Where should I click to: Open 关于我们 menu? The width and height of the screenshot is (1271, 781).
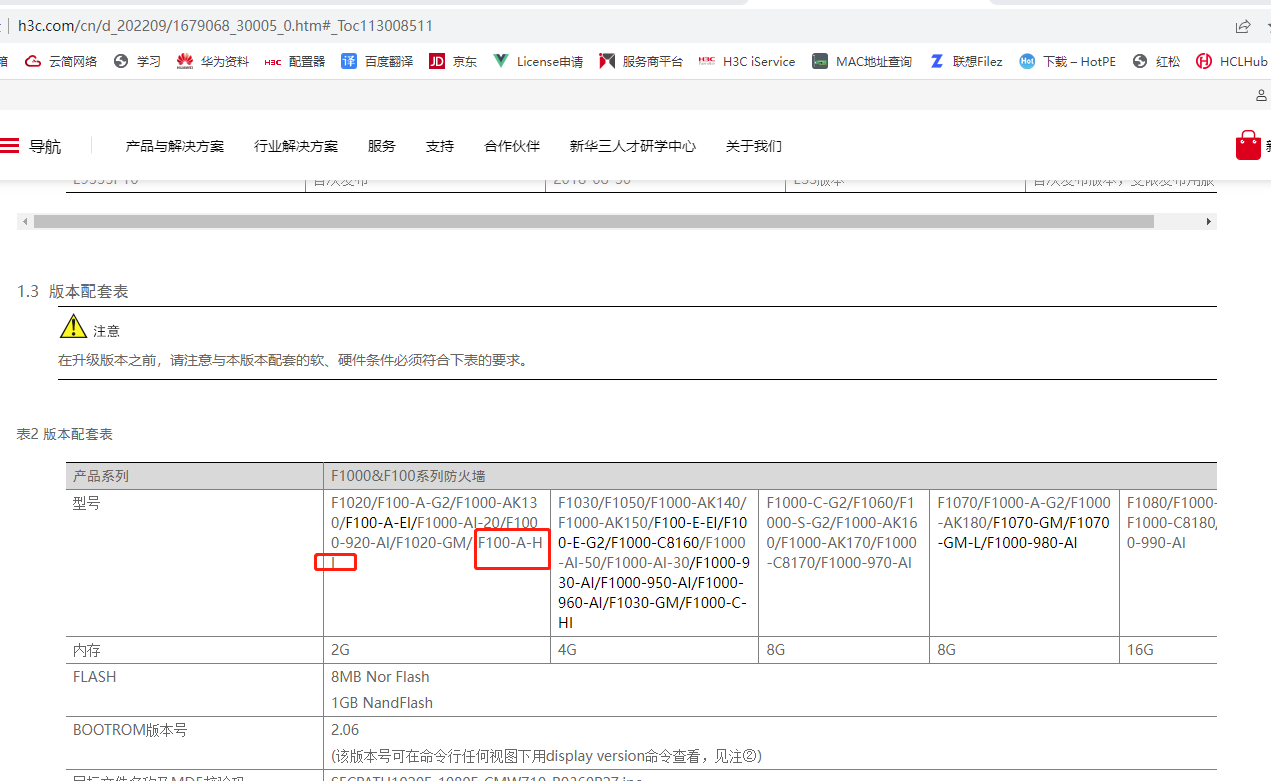754,146
